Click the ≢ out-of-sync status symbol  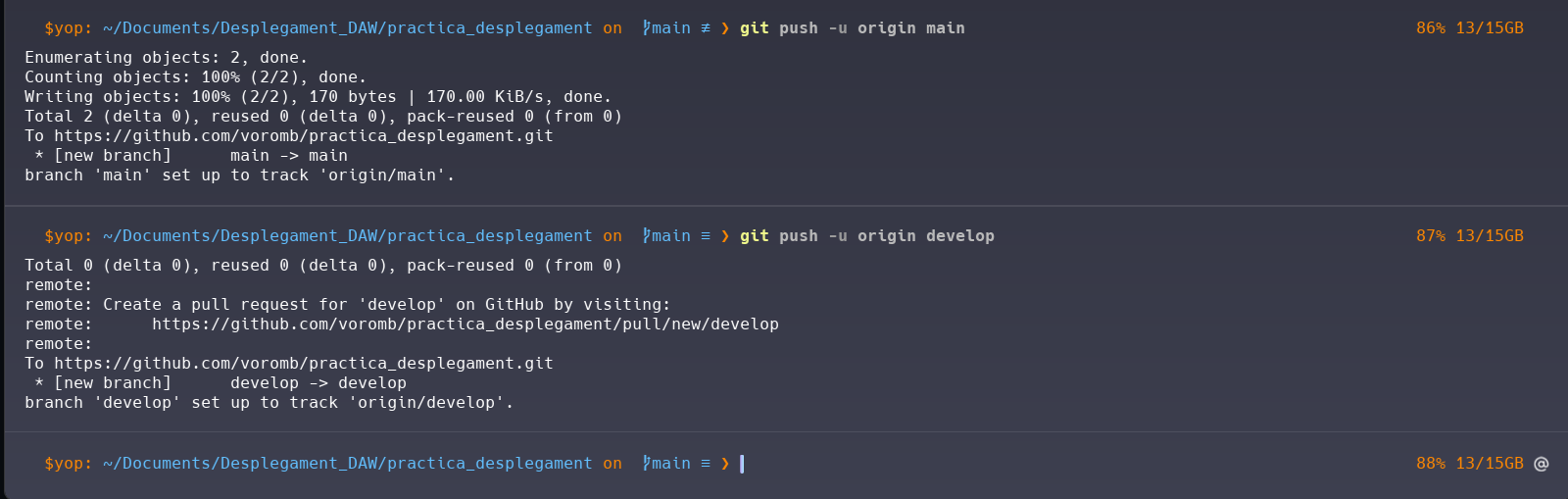click(x=705, y=28)
